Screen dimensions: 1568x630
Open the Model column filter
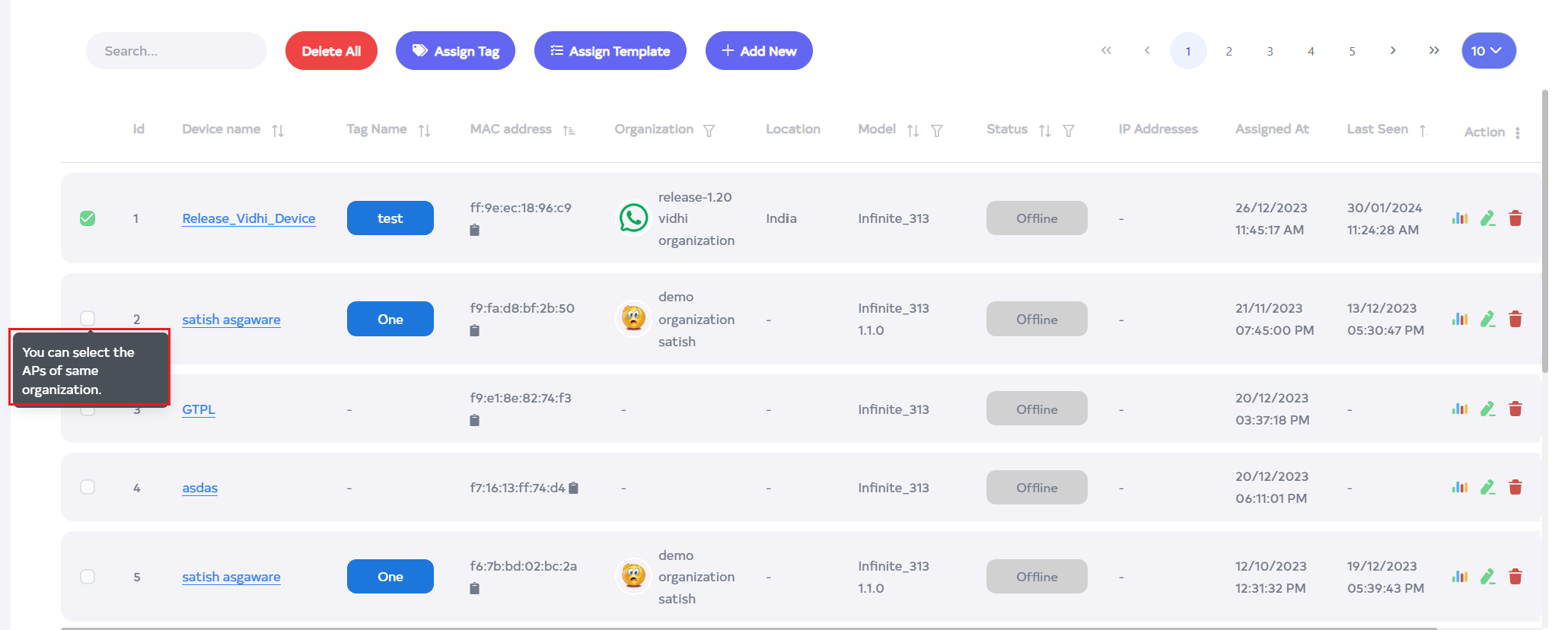937,131
